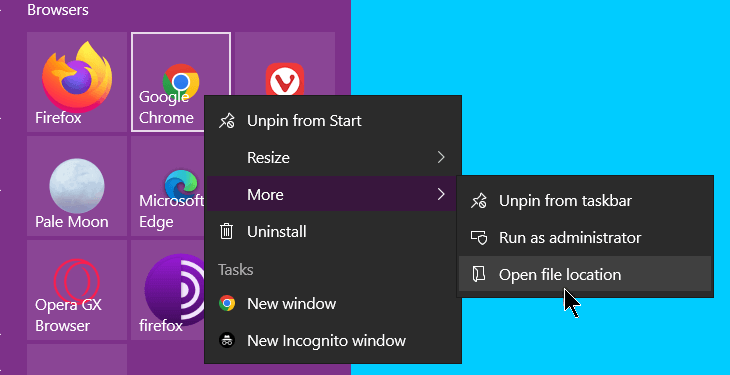Image resolution: width=730 pixels, height=375 pixels.
Task: Click the Google Chrome tile icon
Action: tap(181, 82)
